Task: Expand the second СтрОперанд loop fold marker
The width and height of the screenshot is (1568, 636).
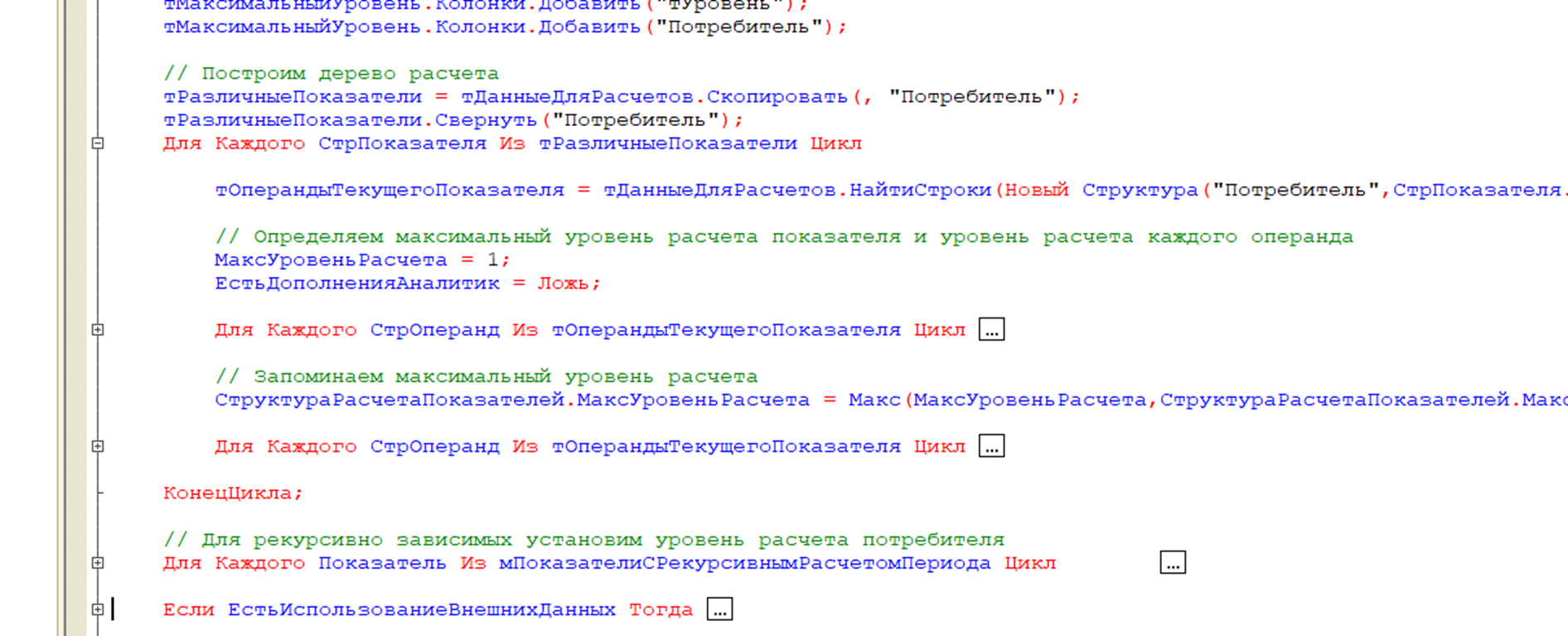Action: pyautogui.click(x=98, y=446)
